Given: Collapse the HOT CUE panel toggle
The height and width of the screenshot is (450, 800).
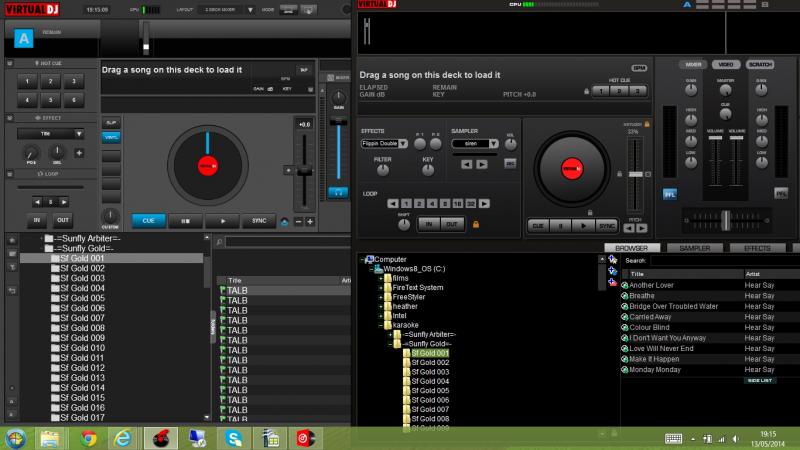Looking at the screenshot, I should (10, 63).
